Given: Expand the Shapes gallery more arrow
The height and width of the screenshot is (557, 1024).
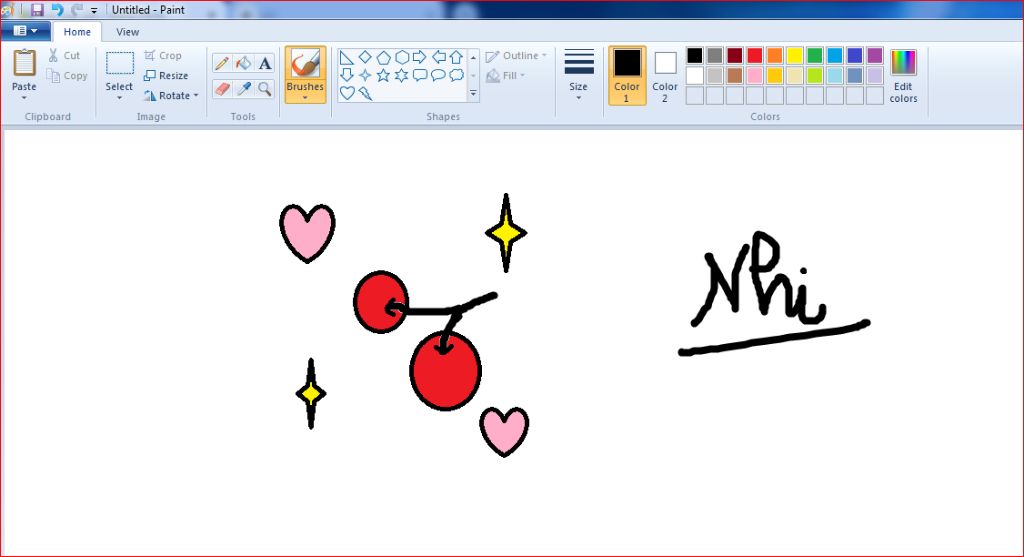Looking at the screenshot, I should [473, 94].
